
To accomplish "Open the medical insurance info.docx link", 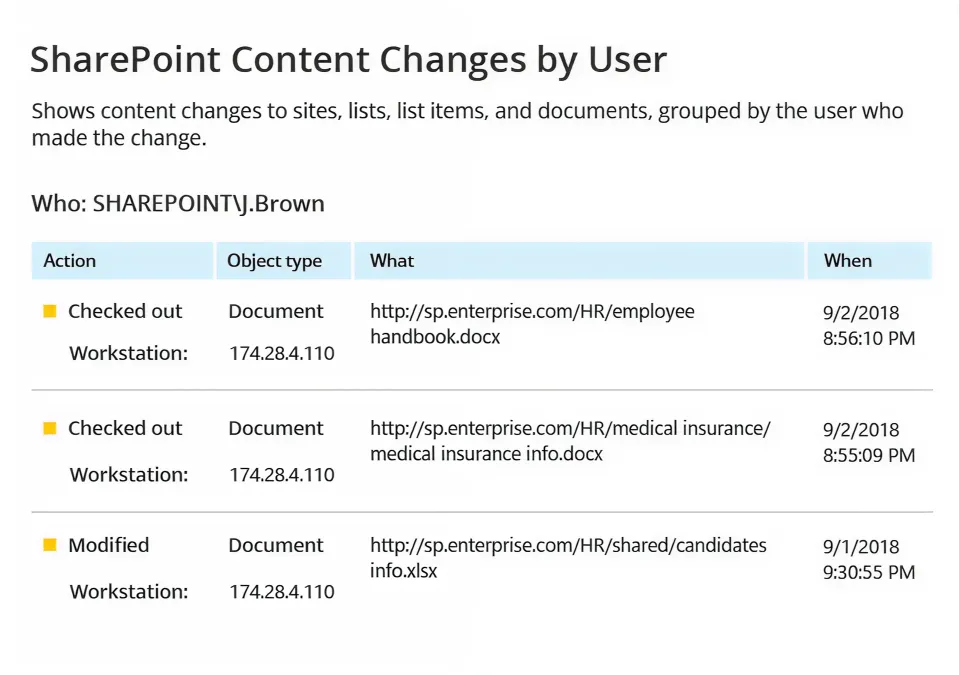I will point(570,441).
